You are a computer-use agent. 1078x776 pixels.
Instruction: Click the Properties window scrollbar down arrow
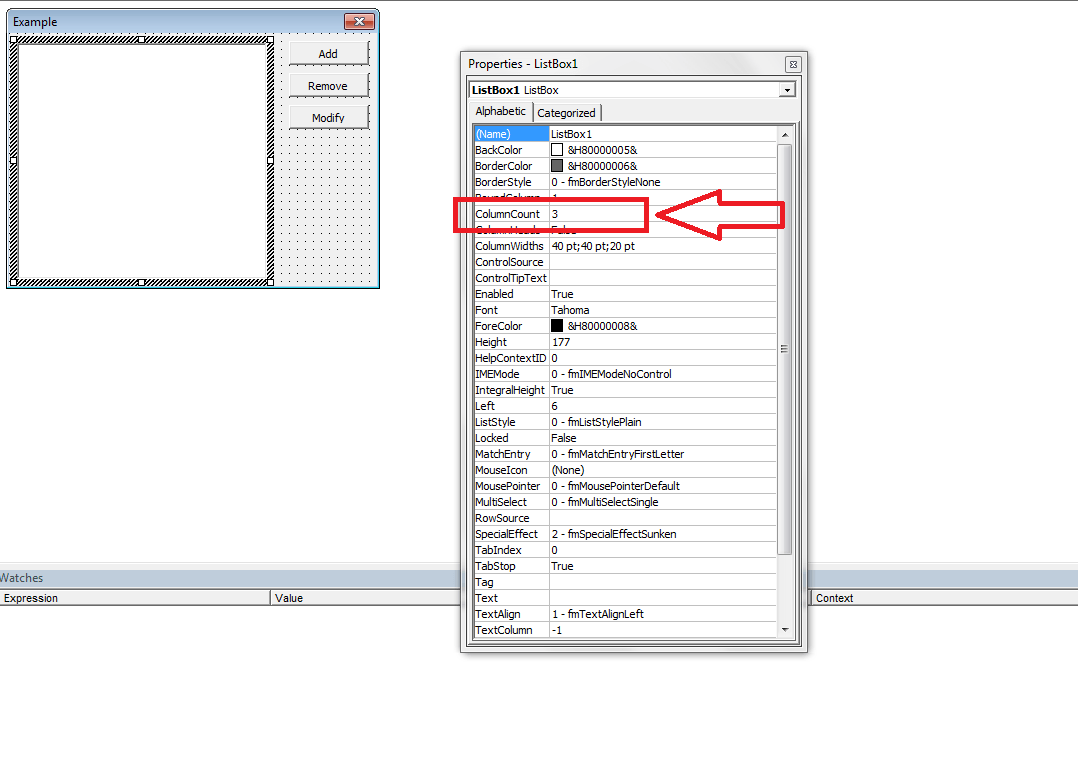[785, 631]
